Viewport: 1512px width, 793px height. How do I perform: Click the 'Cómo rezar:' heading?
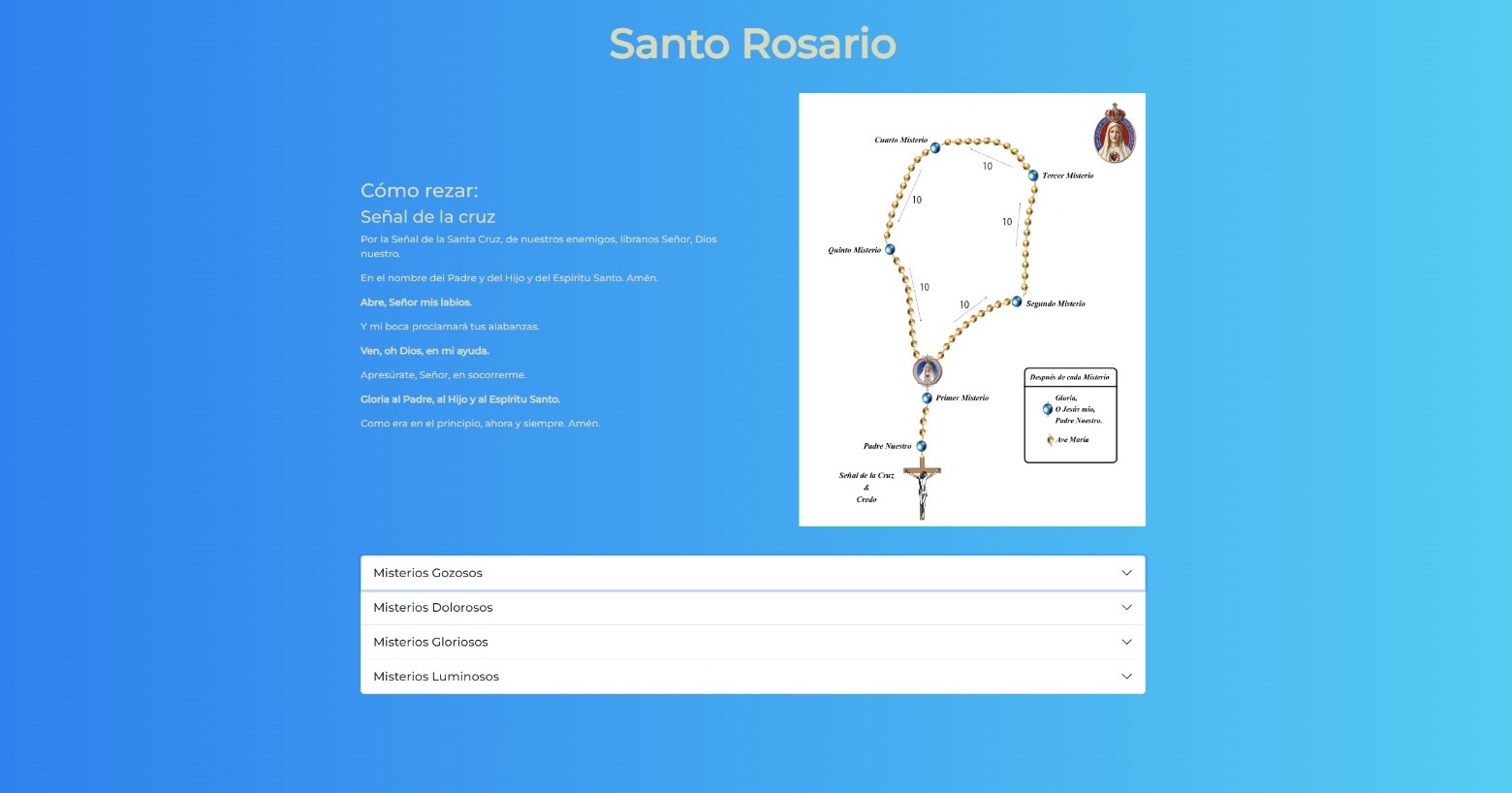420,190
